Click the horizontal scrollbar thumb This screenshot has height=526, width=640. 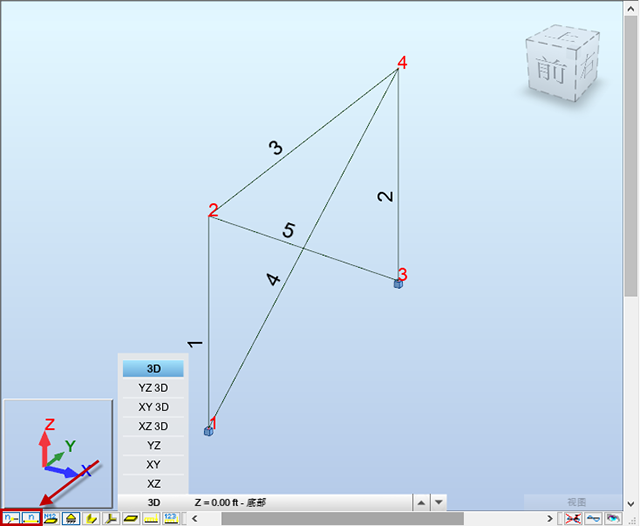(x=342, y=519)
